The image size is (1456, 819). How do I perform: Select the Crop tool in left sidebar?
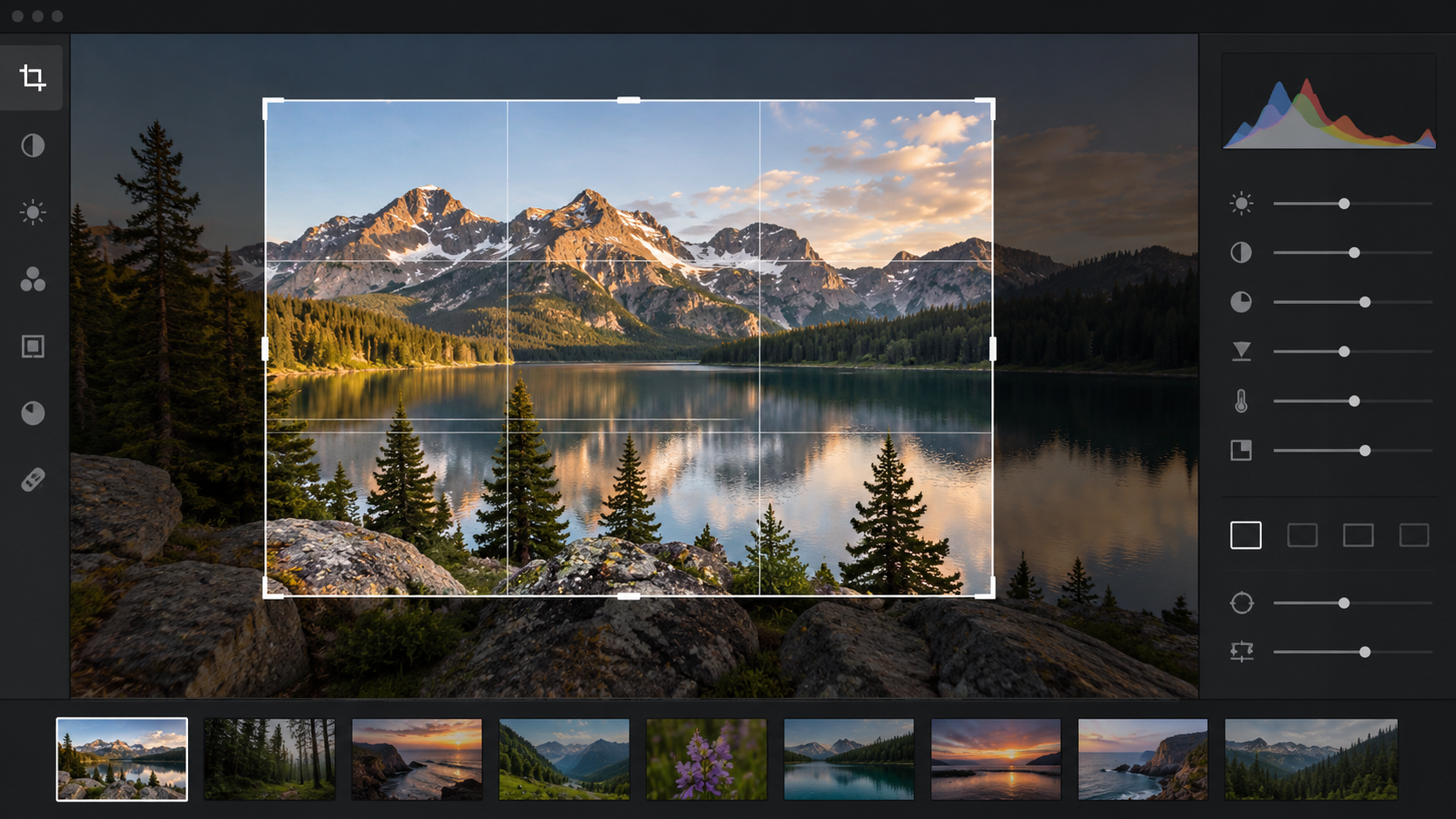point(32,78)
